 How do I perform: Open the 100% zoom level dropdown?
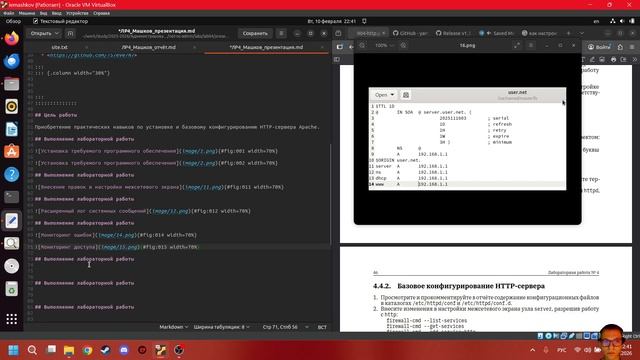pyautogui.click(x=384, y=45)
